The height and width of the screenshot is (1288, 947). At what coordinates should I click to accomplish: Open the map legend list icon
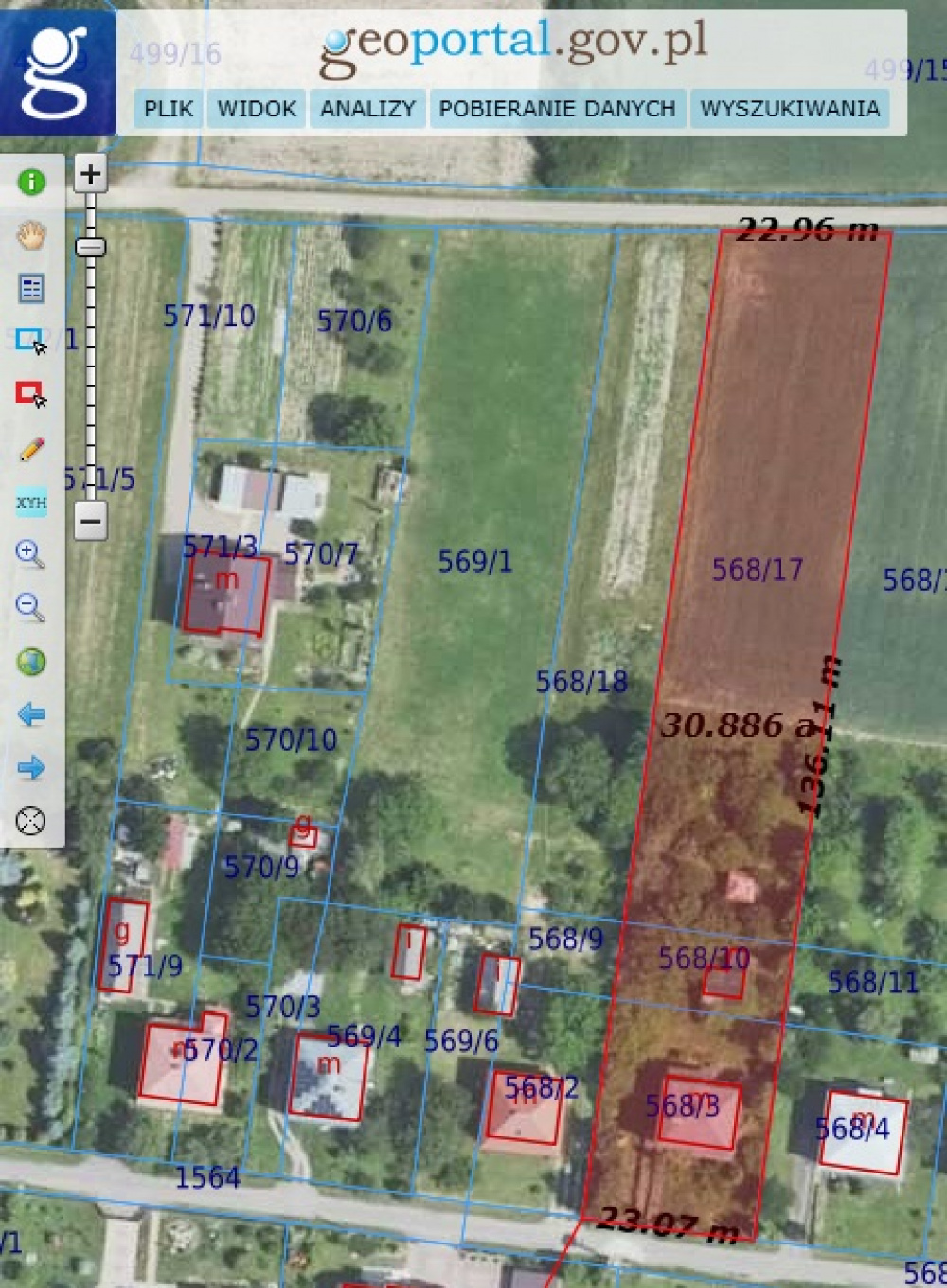(x=31, y=288)
